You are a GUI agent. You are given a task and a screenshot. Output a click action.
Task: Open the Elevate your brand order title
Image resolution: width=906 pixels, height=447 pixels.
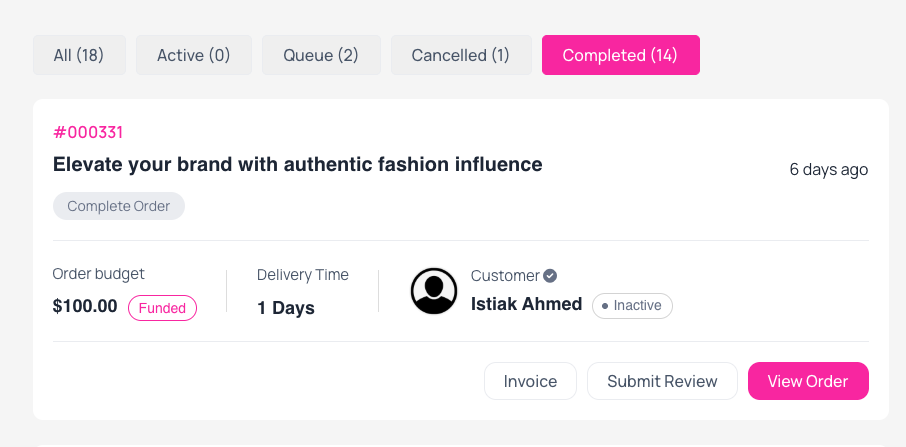point(298,165)
